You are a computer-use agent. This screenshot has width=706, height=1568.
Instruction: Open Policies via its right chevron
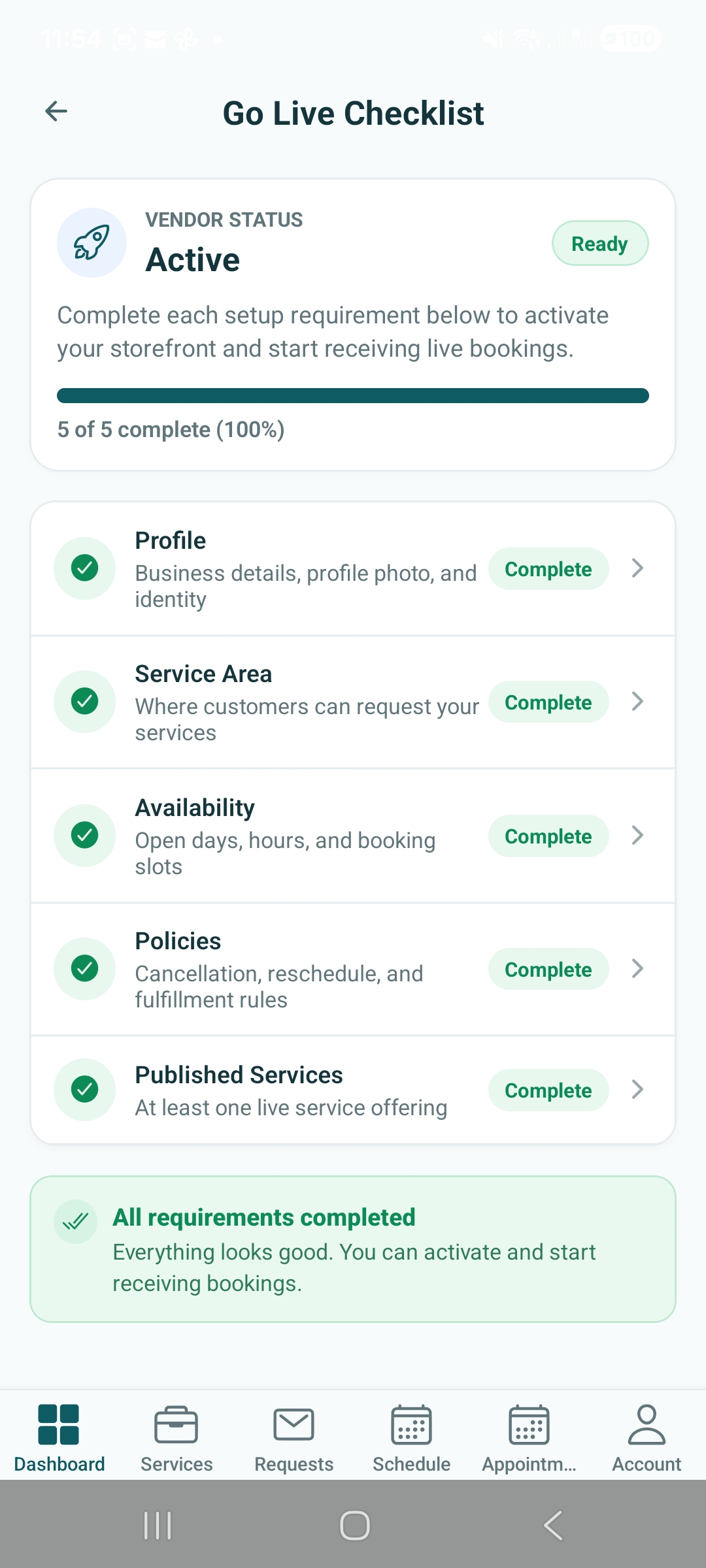click(637, 969)
